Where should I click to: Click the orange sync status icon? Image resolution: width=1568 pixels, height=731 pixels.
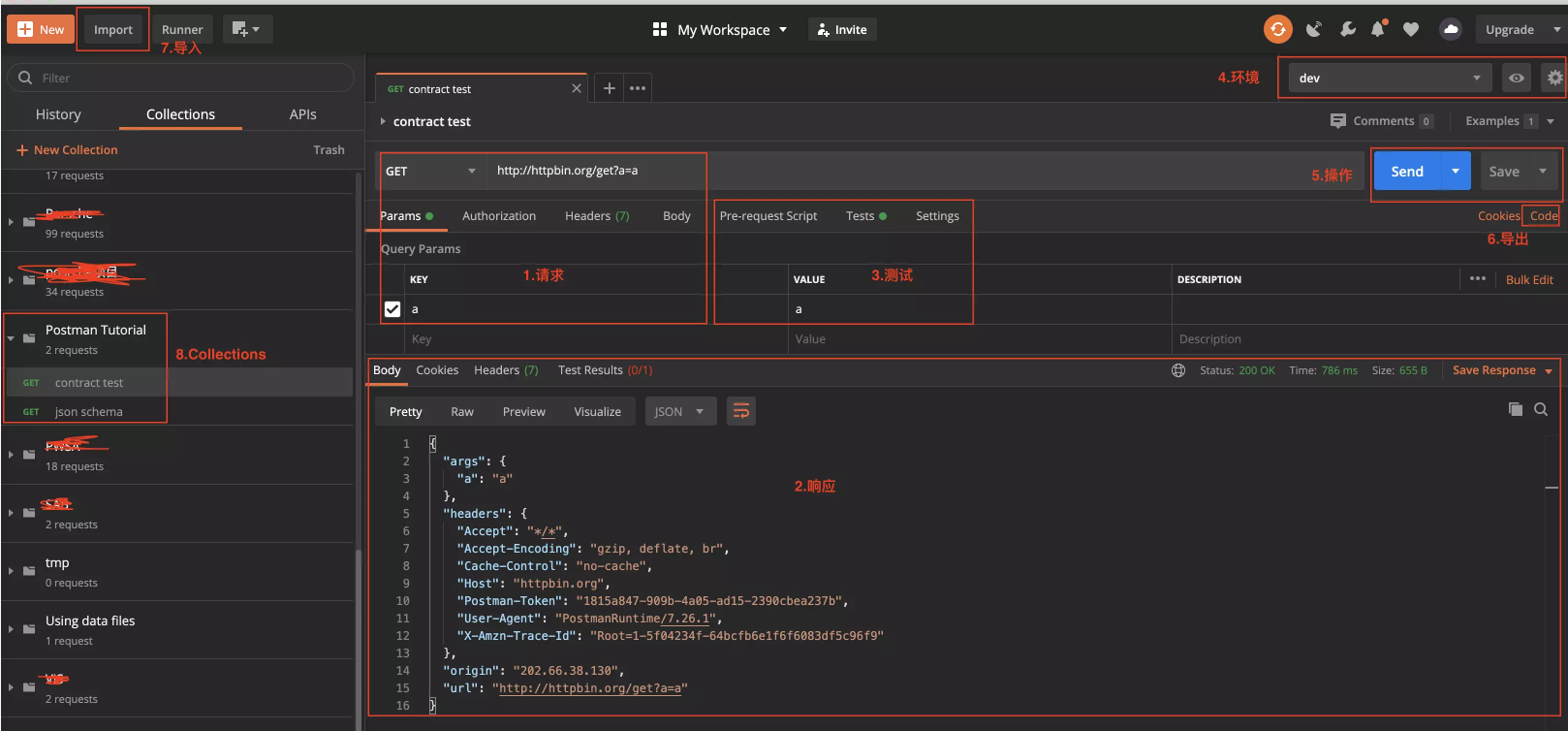(1277, 29)
